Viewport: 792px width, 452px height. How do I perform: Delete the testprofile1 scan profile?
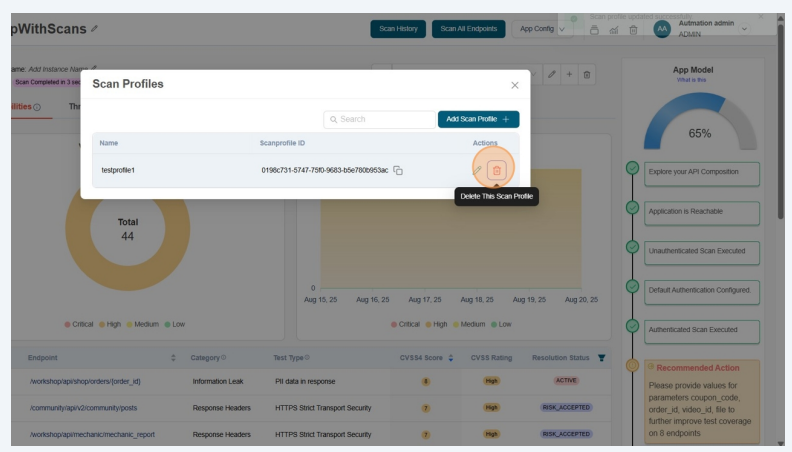(x=497, y=170)
